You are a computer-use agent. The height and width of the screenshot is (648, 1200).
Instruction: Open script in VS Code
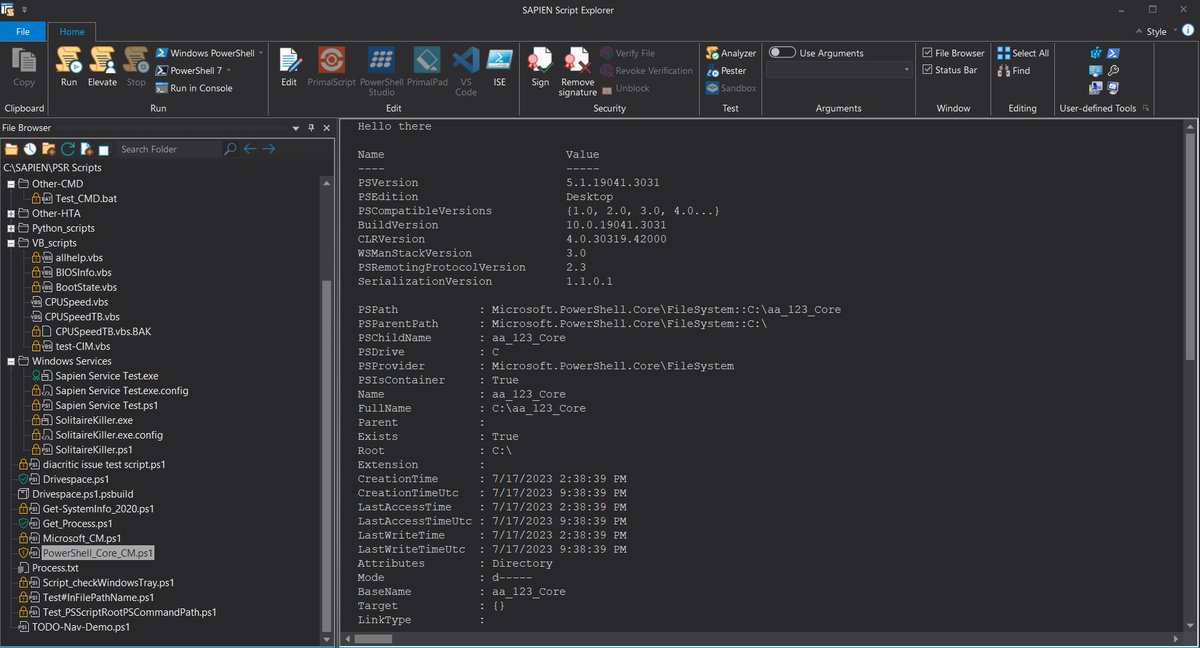(x=466, y=72)
